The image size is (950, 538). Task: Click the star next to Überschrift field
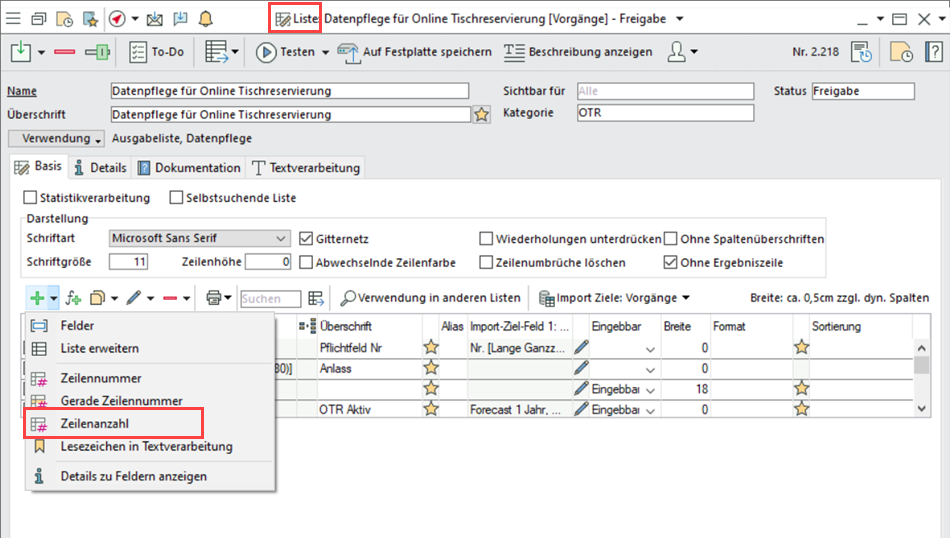[482, 114]
